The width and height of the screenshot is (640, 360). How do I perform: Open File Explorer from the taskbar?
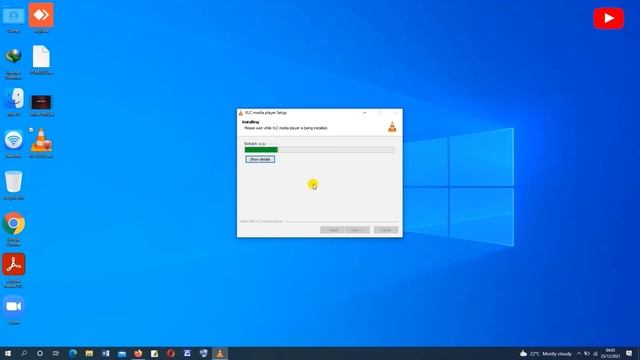89,353
